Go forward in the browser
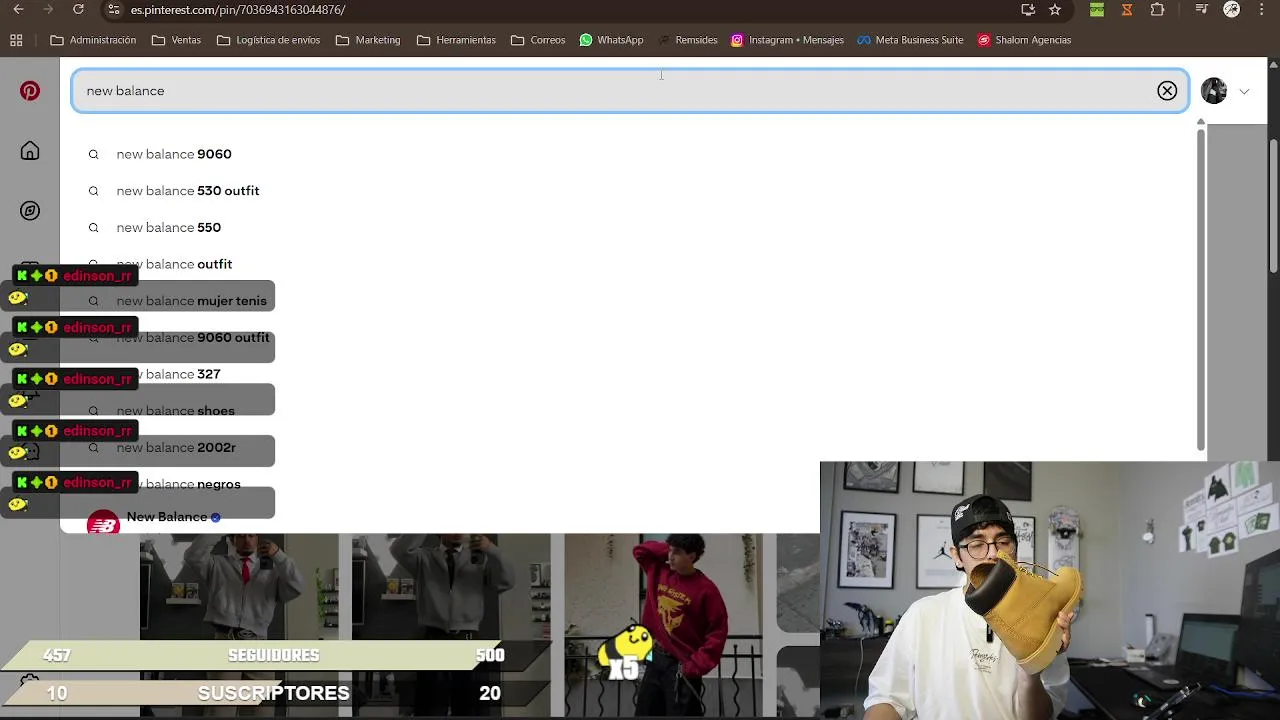 coord(48,9)
